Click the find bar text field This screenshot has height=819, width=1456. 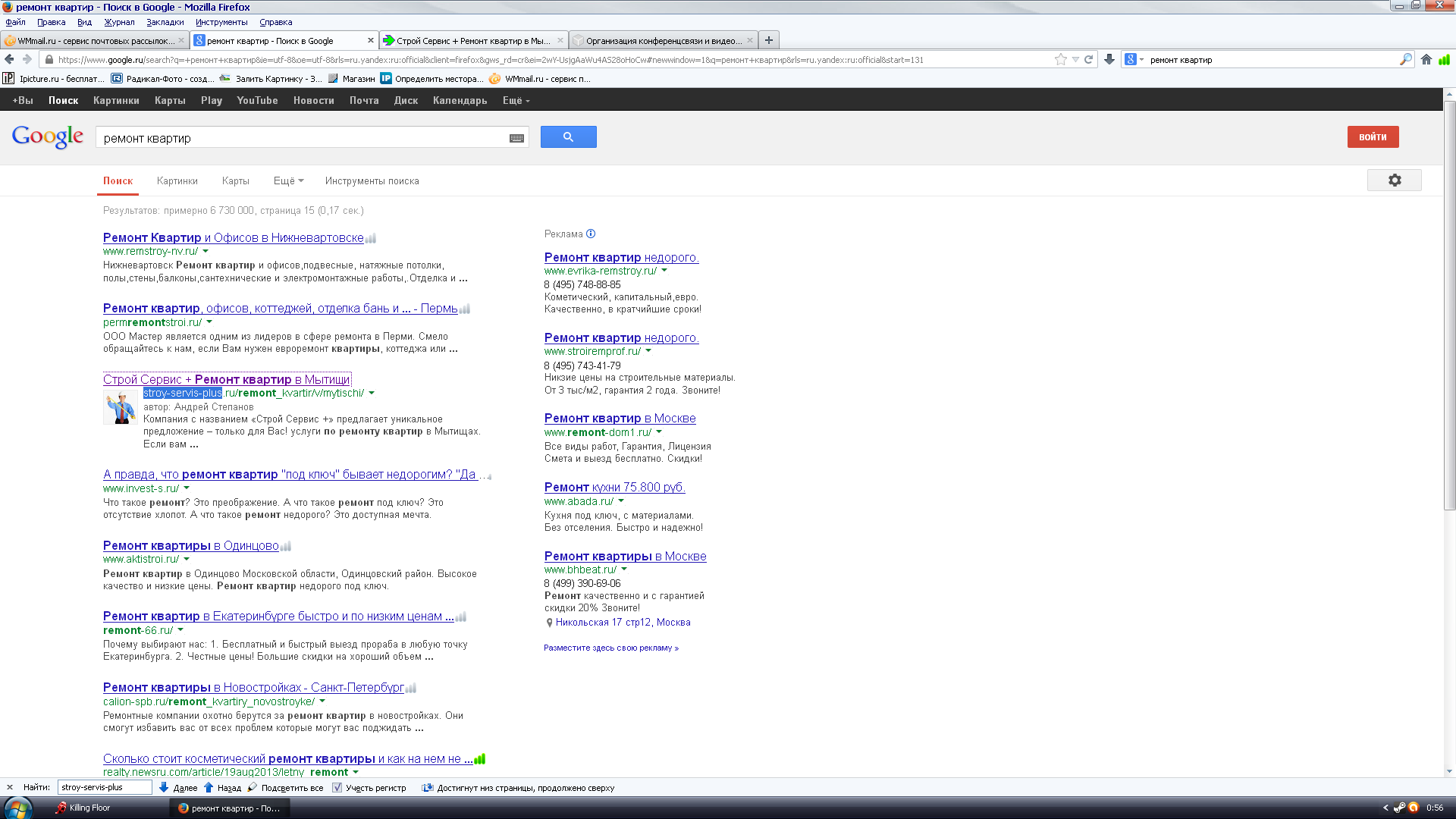[105, 787]
